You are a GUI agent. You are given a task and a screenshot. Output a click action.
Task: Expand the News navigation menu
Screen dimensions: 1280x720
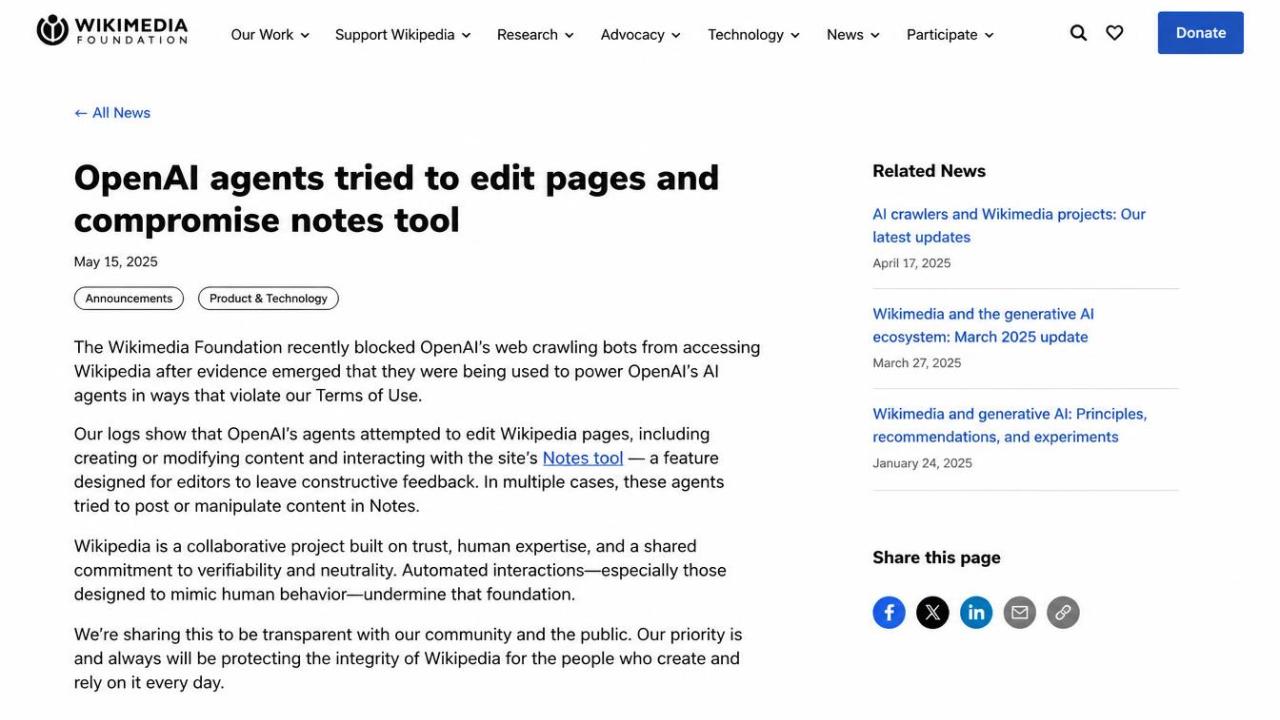[853, 34]
